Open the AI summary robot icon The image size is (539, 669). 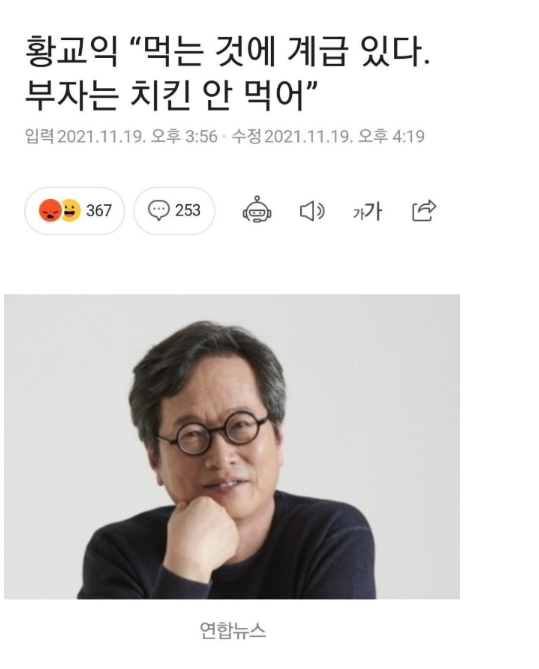257,209
